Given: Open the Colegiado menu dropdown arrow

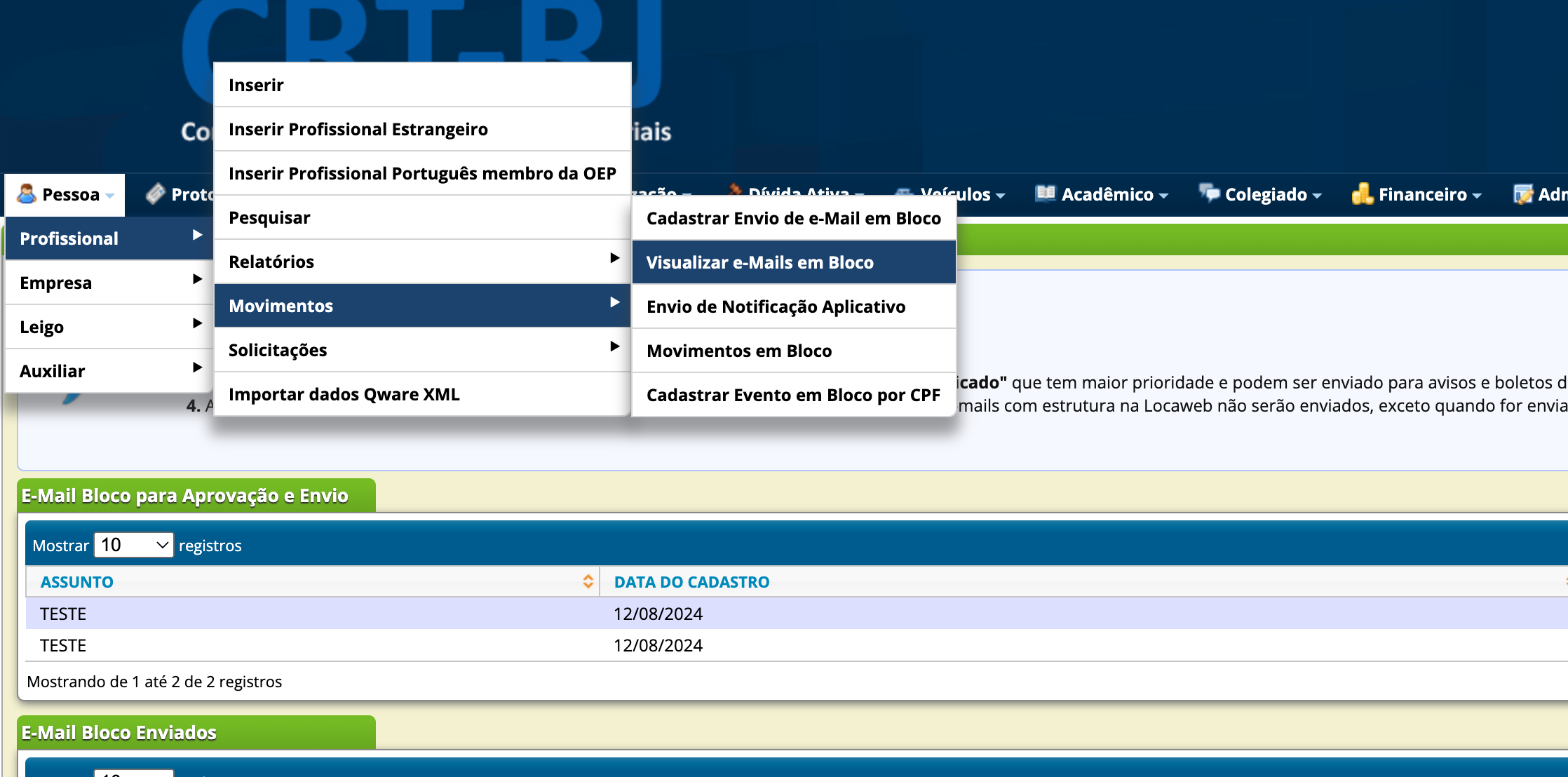Looking at the screenshot, I should coord(1317,196).
